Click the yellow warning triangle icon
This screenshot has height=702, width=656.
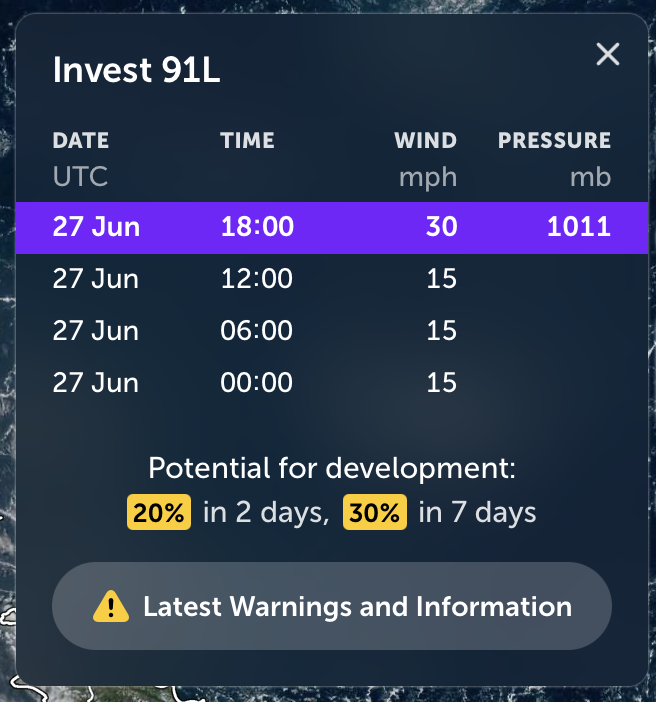(110, 606)
